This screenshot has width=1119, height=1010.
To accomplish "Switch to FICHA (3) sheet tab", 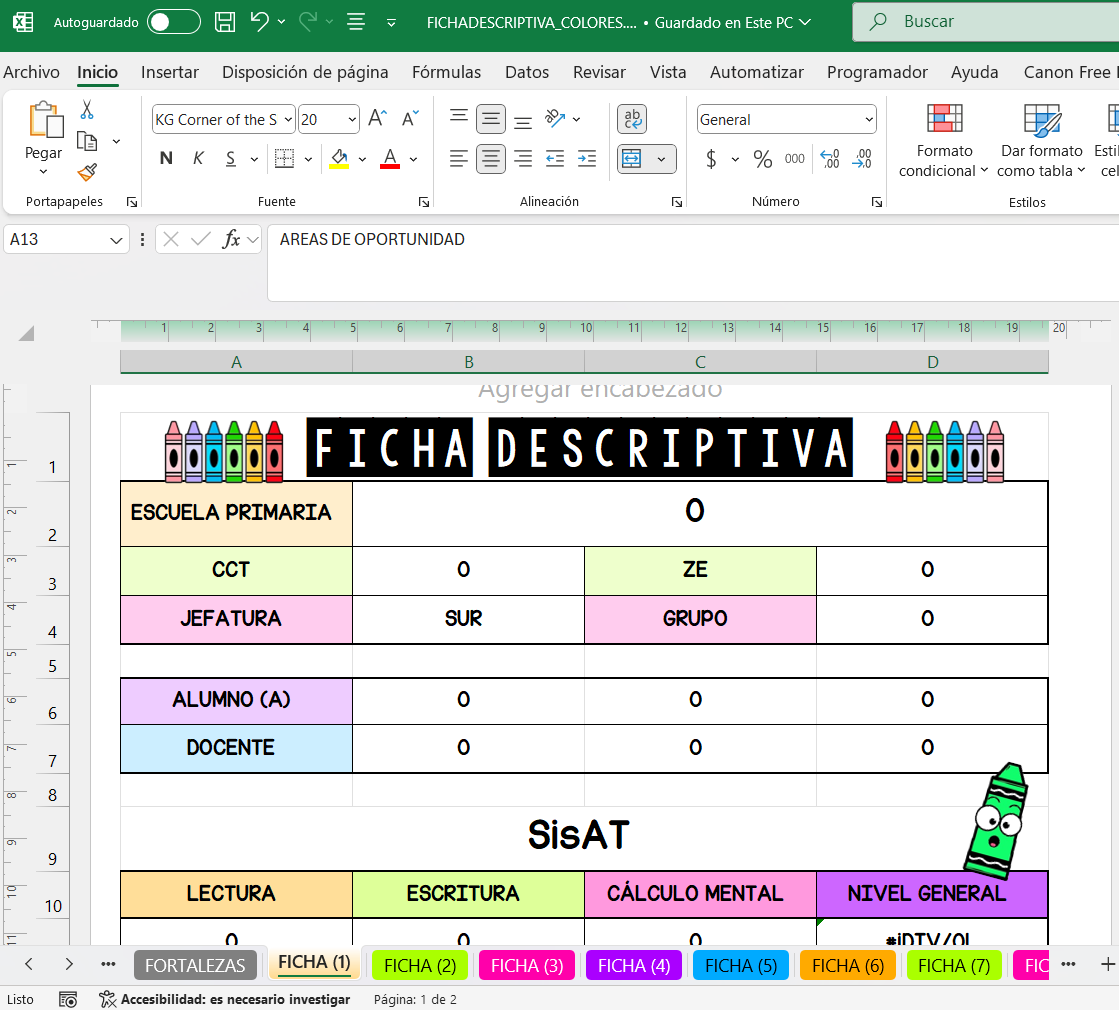I will pyautogui.click(x=527, y=965).
